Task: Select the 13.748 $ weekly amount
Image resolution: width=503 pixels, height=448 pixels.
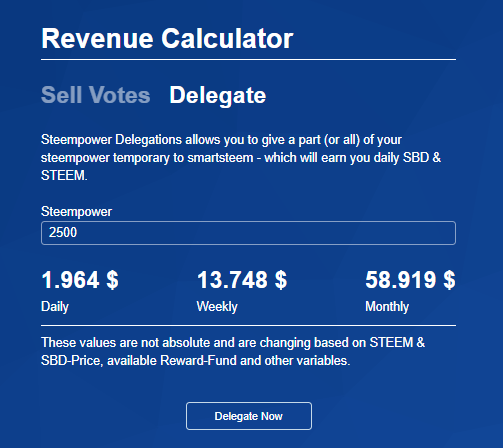Action: coord(242,280)
